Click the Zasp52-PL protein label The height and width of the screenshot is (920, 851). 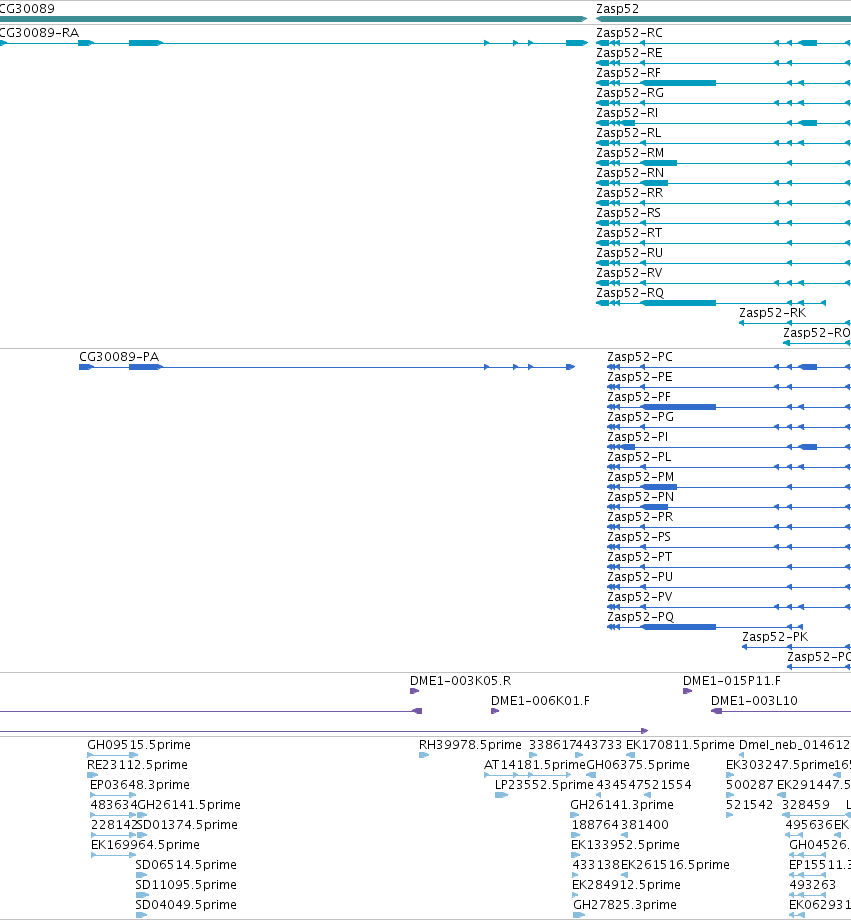point(639,456)
